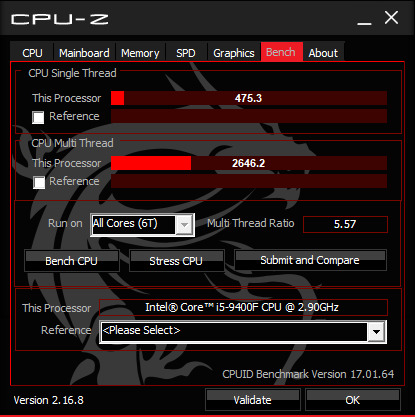This screenshot has height=417, width=415.
Task: Close the CPU-Z window
Action: coord(391,18)
